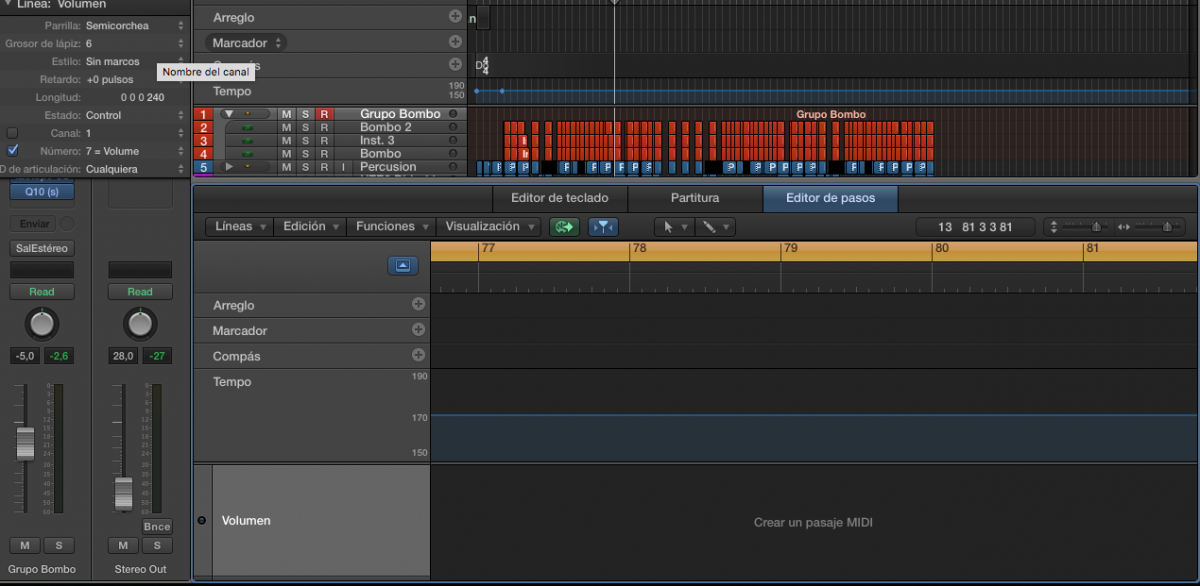Click the Inst. 3 track instrument icon

coord(246,141)
